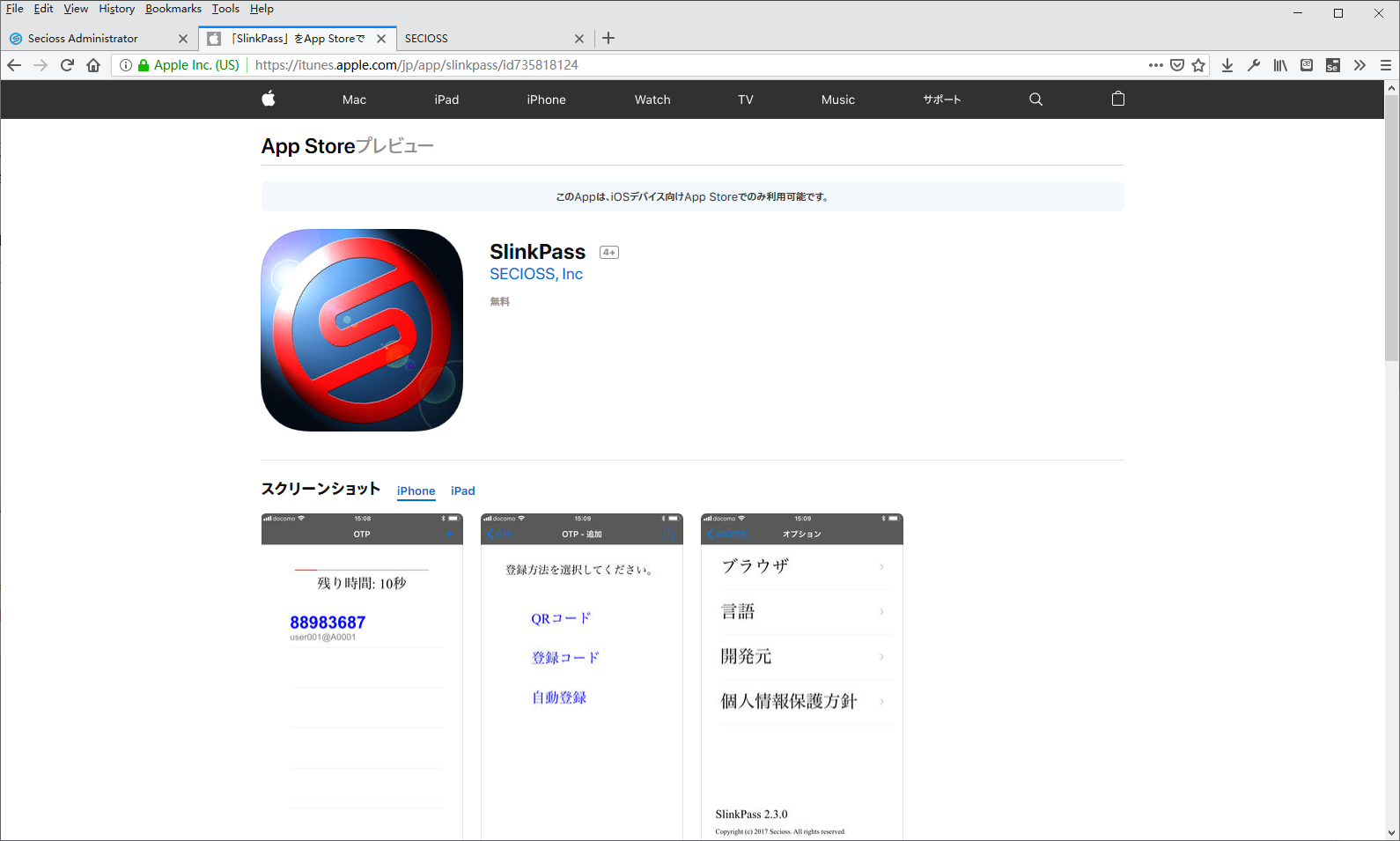Show iPad screenshots
This screenshot has width=1400, height=841.
click(x=462, y=491)
